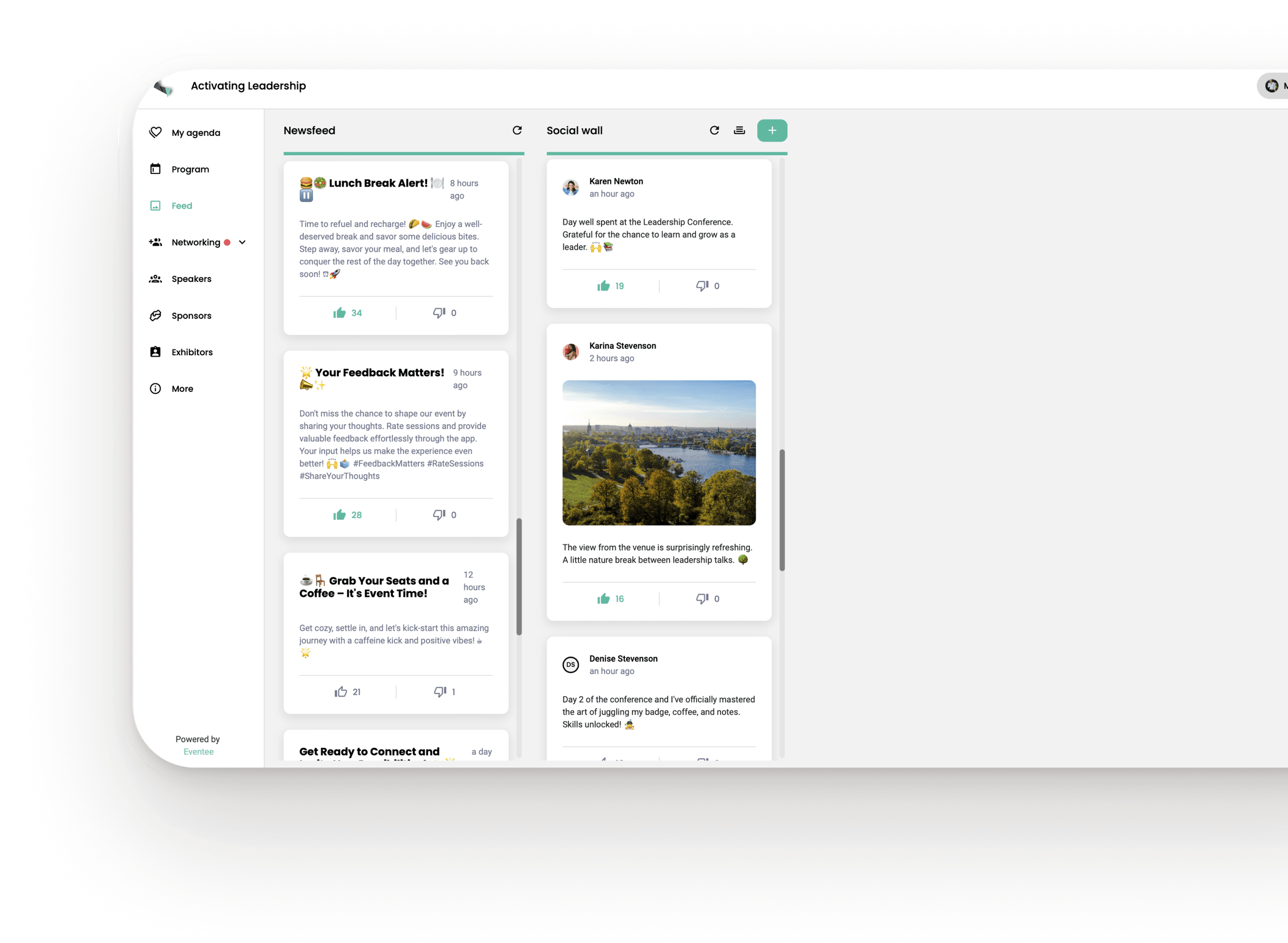Click Karina Stevenson's profile picture
1288x943 pixels.
tap(570, 352)
